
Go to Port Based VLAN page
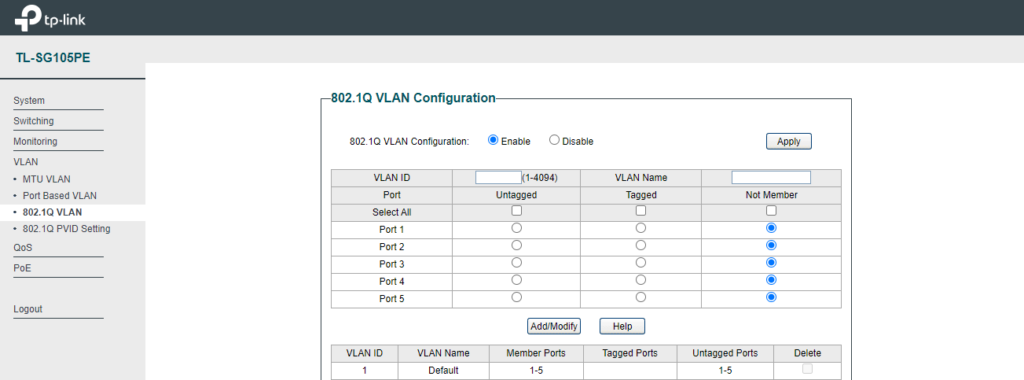[59, 195]
